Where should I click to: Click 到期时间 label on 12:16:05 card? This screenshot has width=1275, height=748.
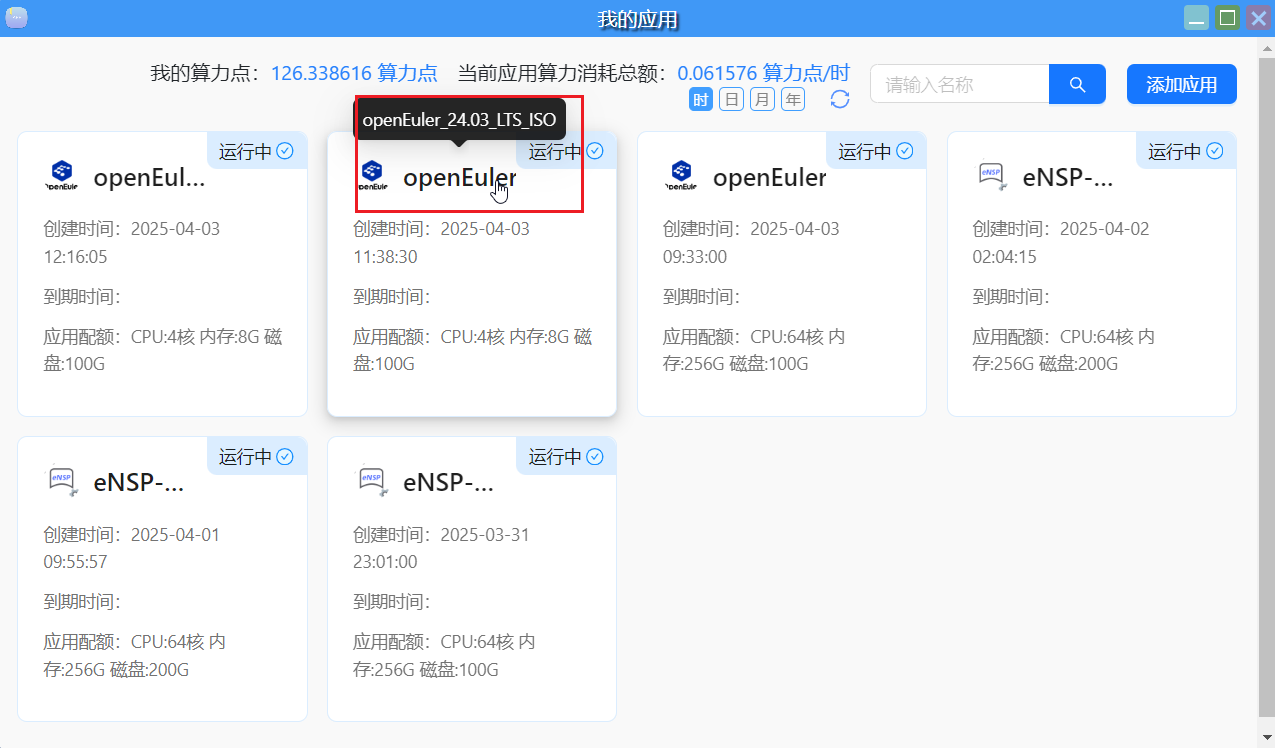coord(82,297)
